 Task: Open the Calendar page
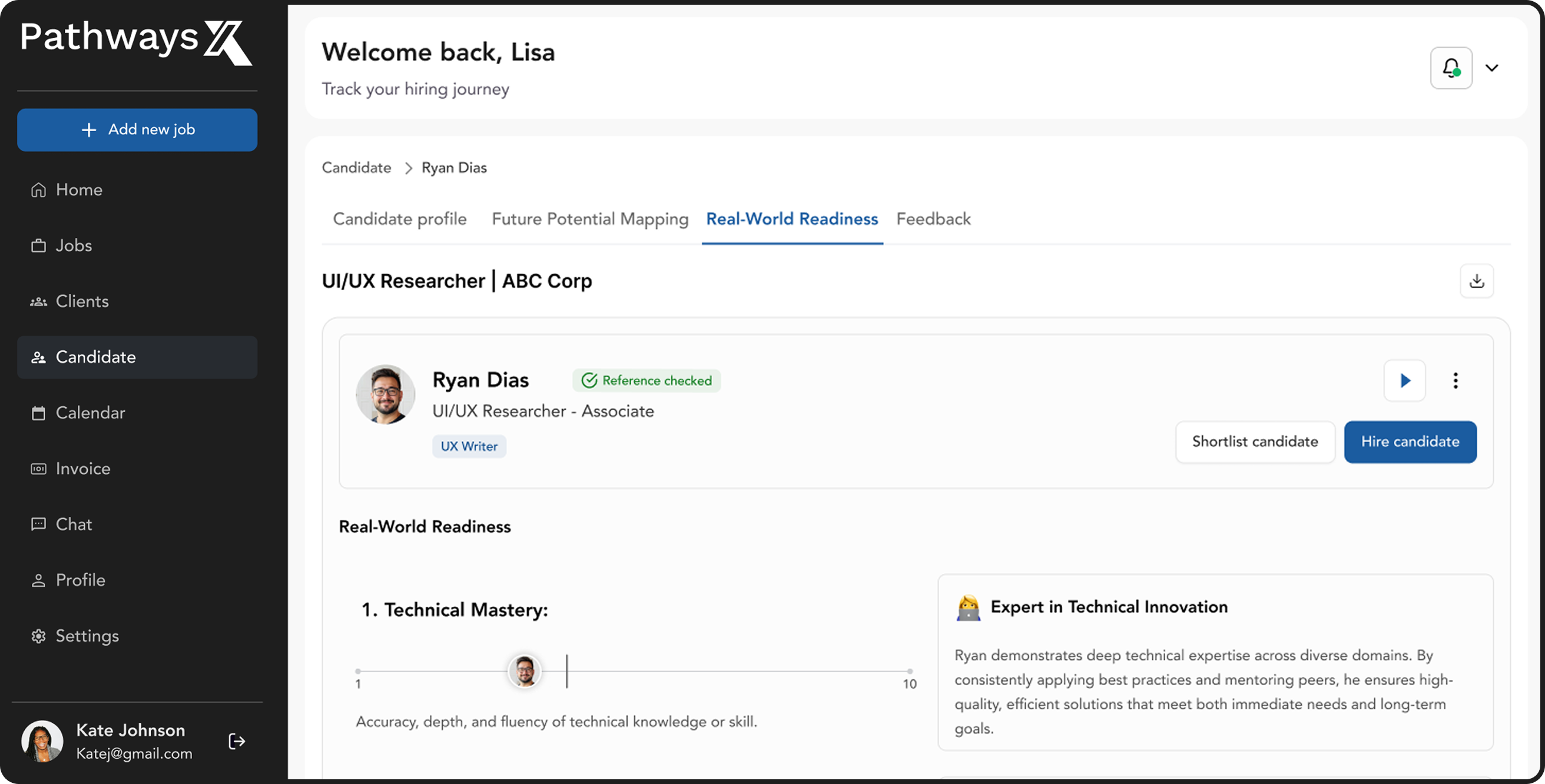(137, 413)
